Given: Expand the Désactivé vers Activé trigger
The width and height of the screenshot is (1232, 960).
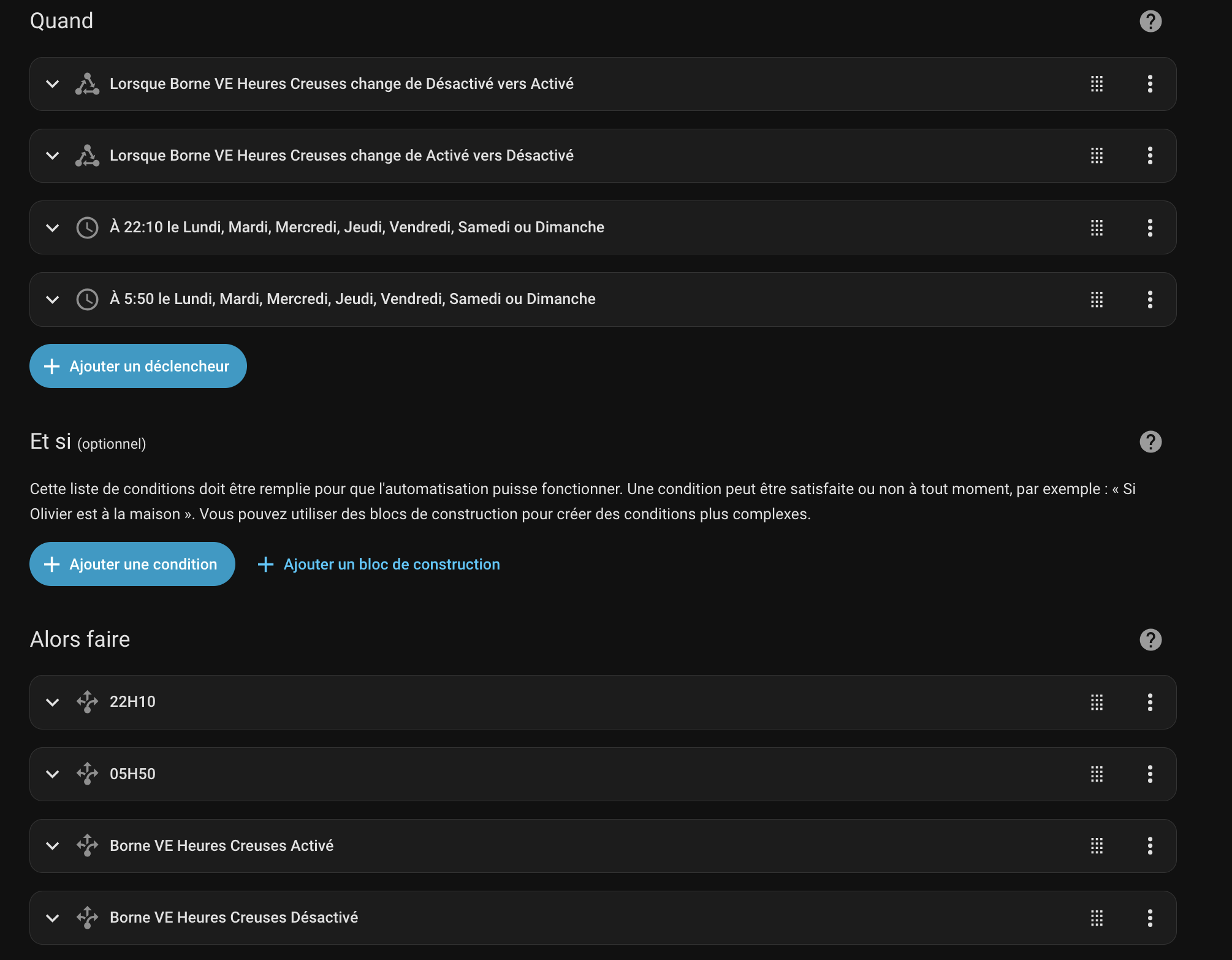Looking at the screenshot, I should pos(53,84).
